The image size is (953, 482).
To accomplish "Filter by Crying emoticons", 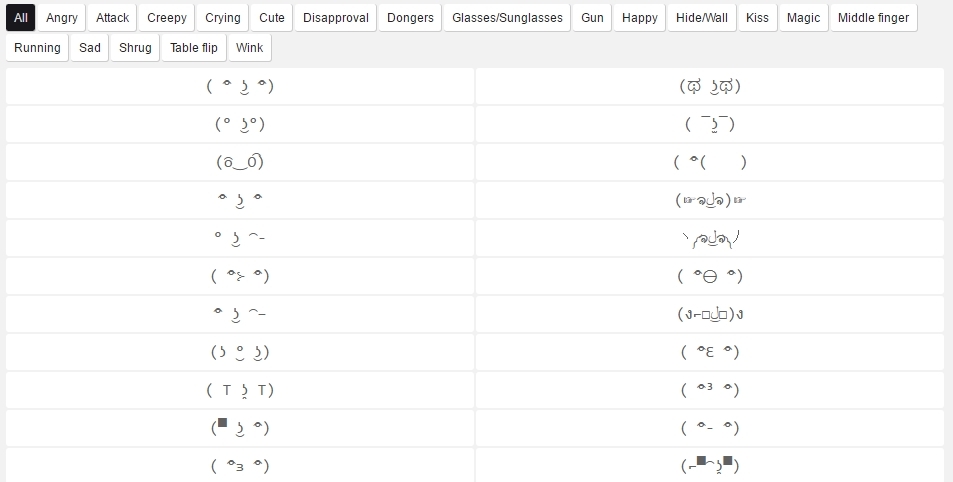I will (223, 18).
